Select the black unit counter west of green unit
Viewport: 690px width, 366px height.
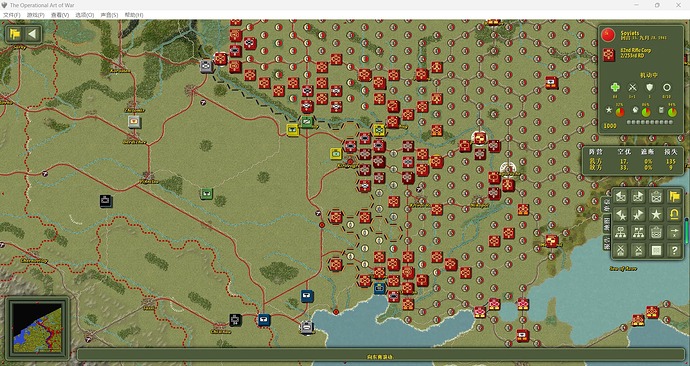[x=106, y=201]
